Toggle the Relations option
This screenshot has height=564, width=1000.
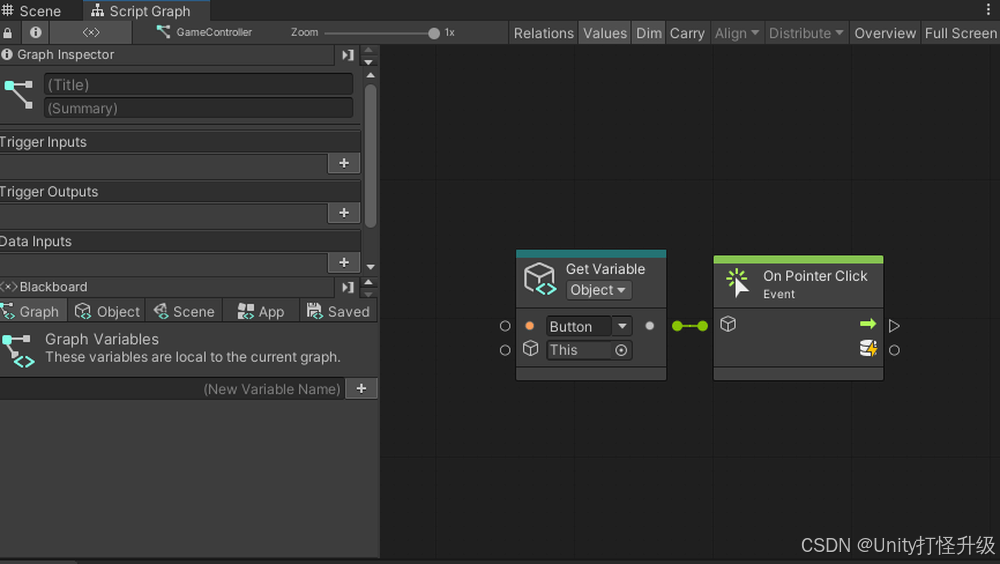(543, 33)
